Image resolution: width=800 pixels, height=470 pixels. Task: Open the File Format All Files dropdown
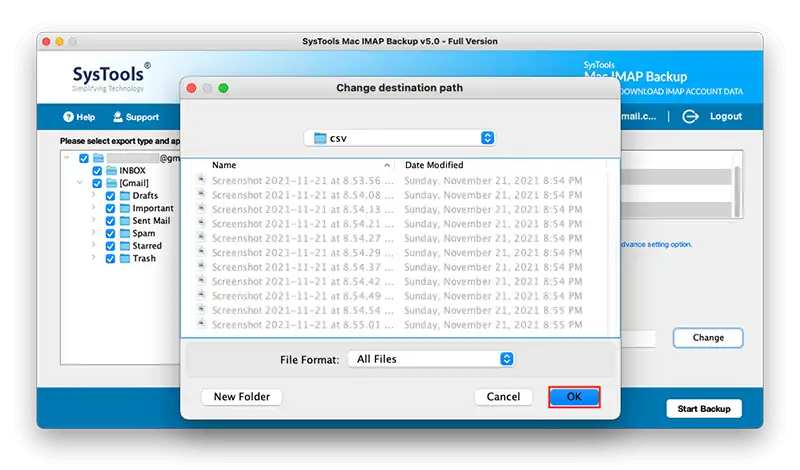pyautogui.click(x=431, y=359)
